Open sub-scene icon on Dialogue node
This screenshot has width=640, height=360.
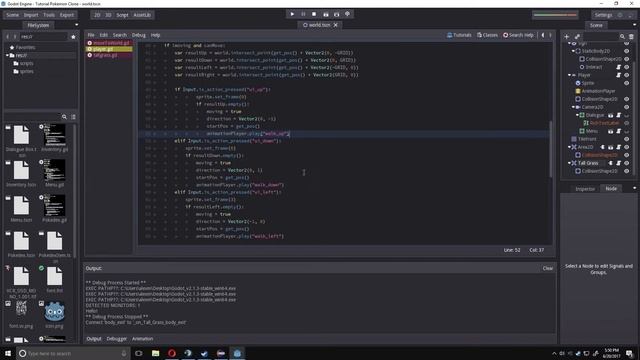pos(611,115)
